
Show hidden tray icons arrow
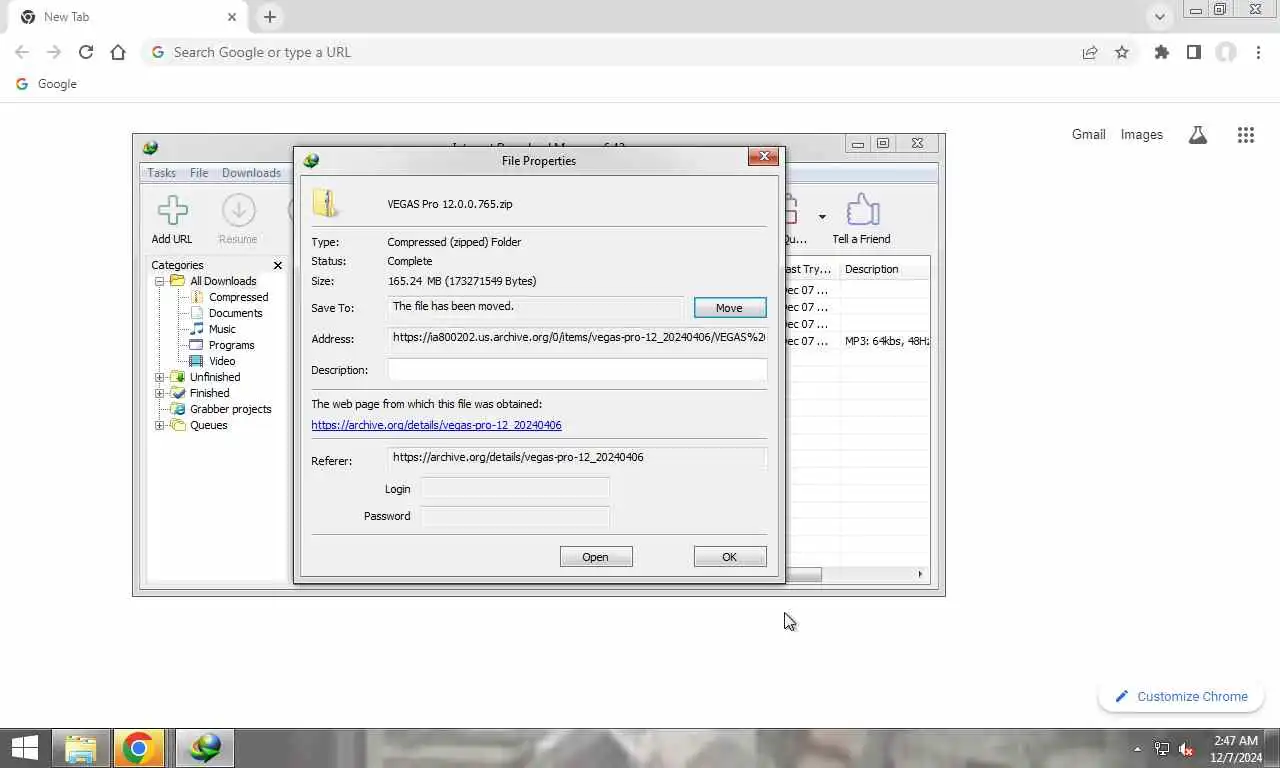1137,749
